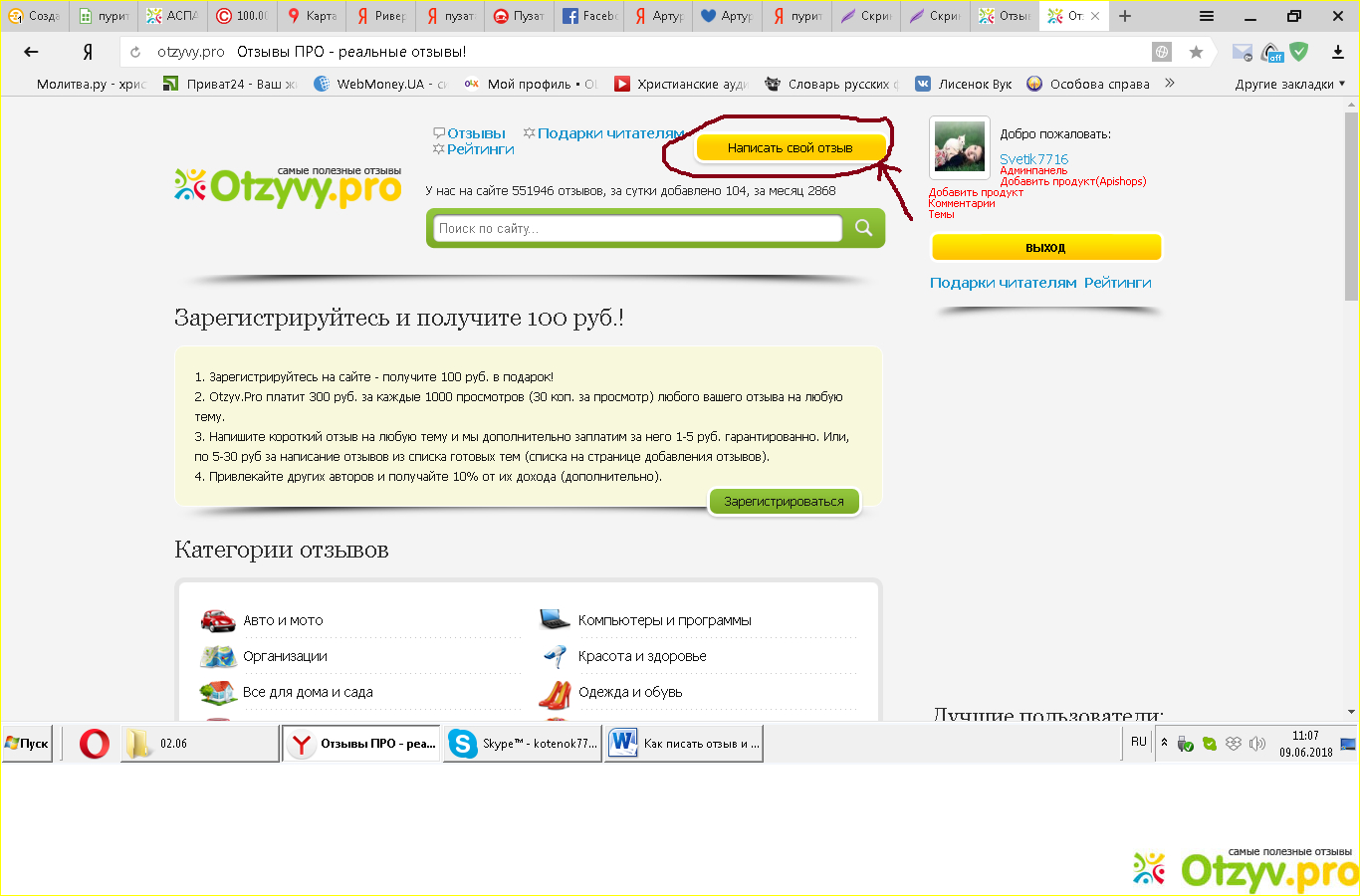1360x896 pixels.
Task: Click the Yandex home Я icon
Action: [x=88, y=52]
